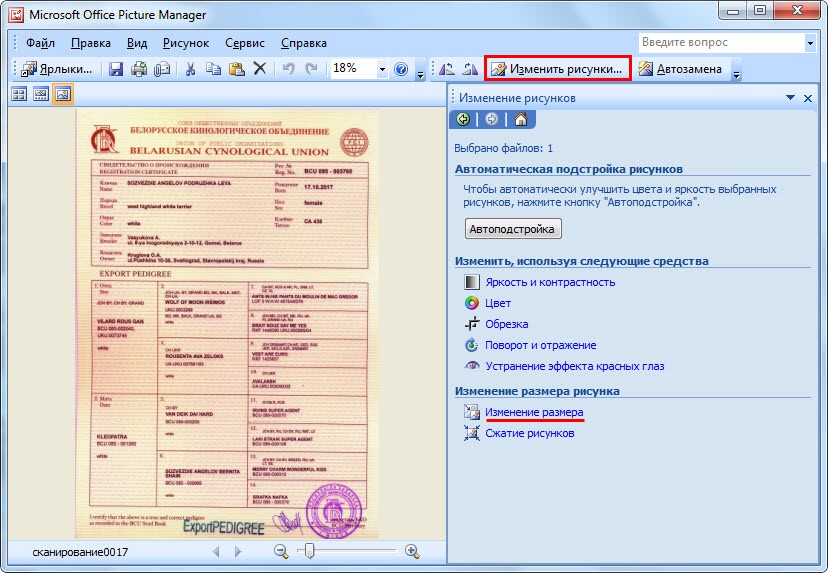Screen dimensions: 828x573
Task: Click the task pane Home icon
Action: 521,119
